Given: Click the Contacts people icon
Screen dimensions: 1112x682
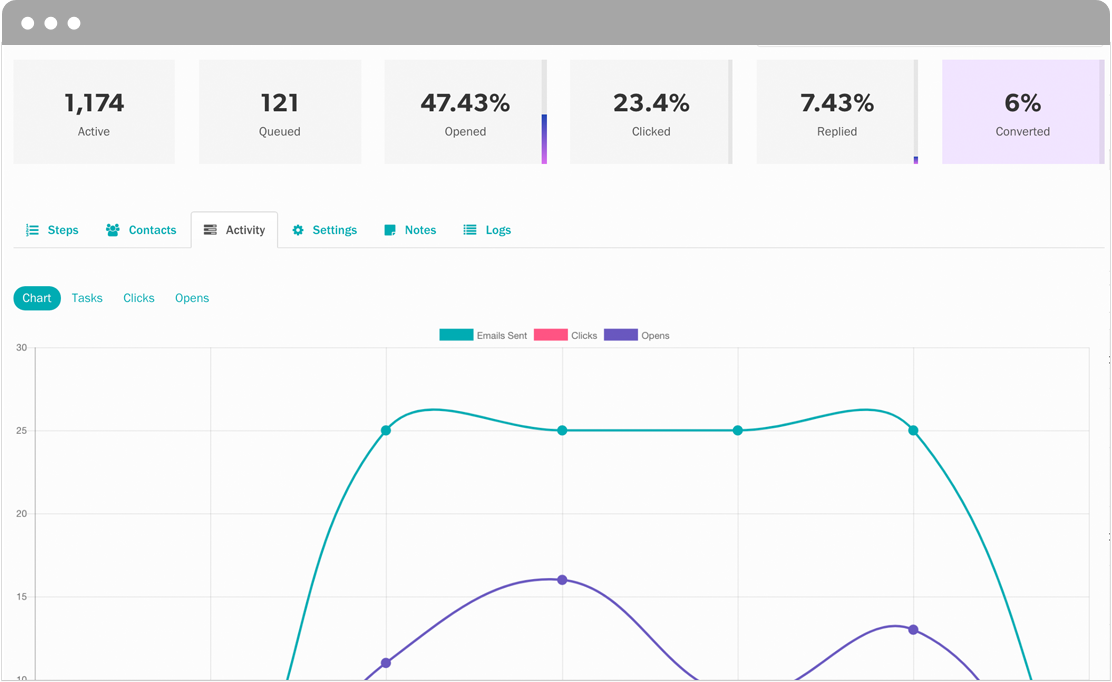Looking at the screenshot, I should pos(112,230).
